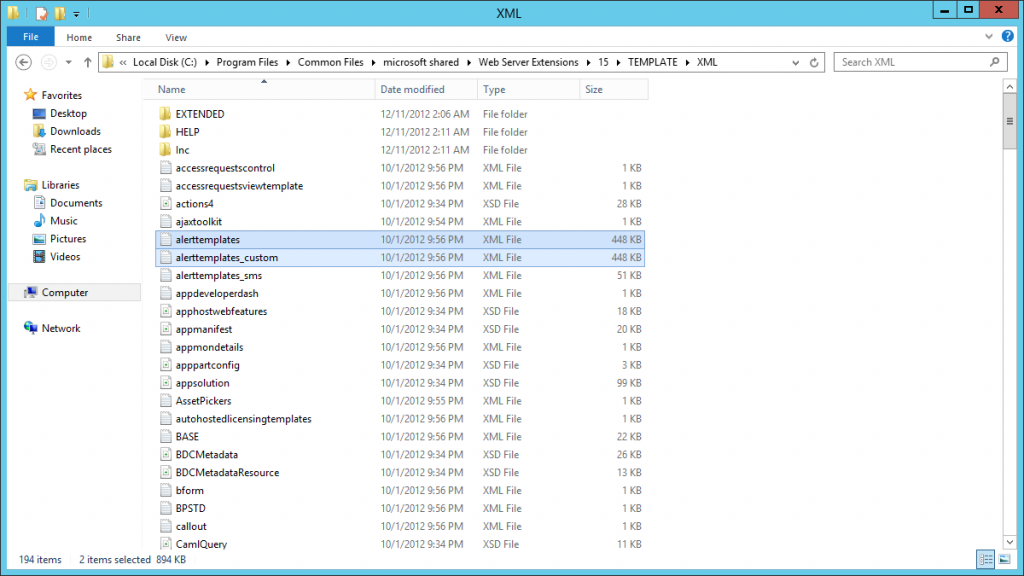The width and height of the screenshot is (1024, 576).
Task: Select the appsolution file
Action: [400, 383]
